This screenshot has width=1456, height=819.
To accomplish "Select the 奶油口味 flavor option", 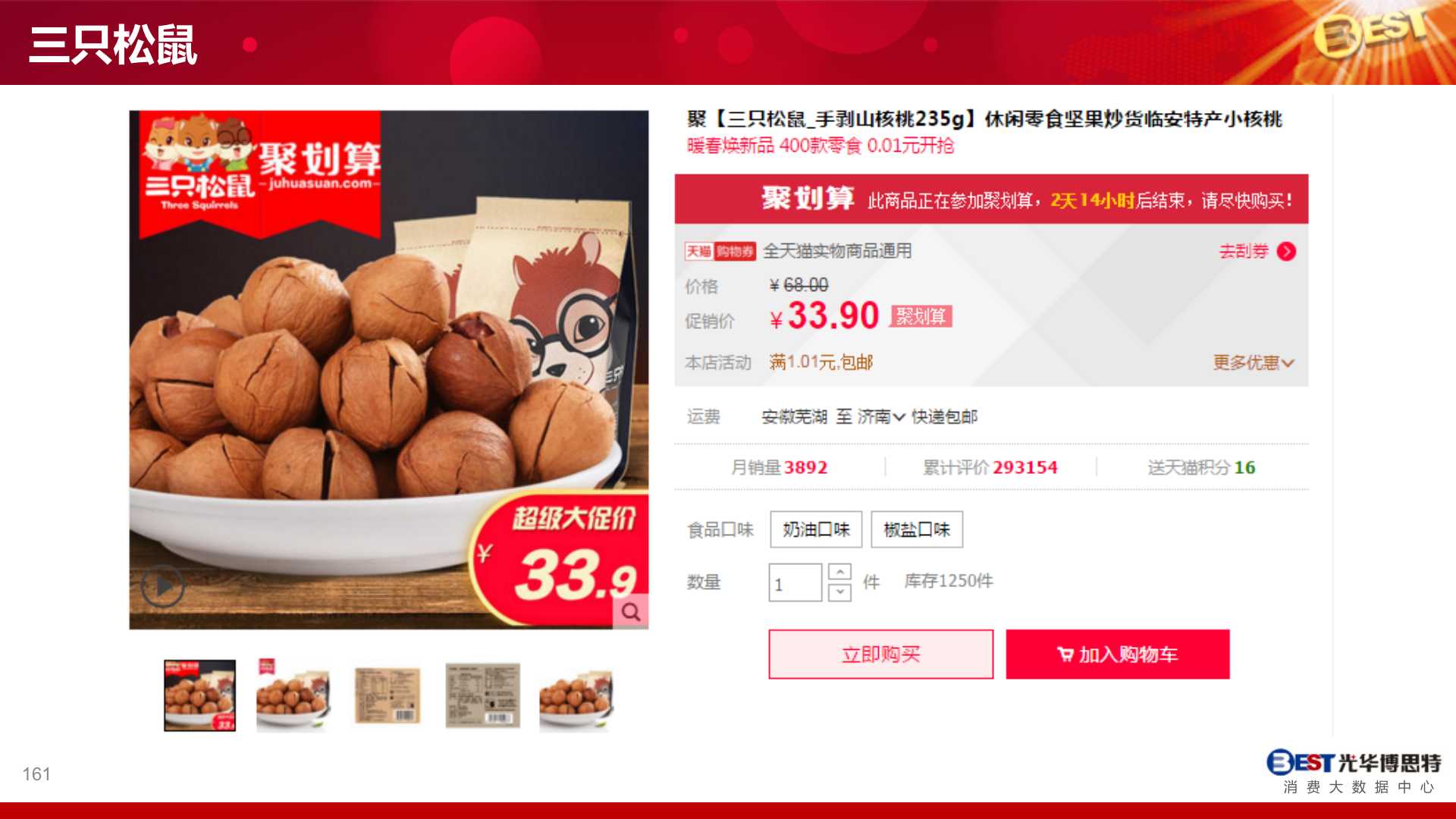I will [x=816, y=529].
